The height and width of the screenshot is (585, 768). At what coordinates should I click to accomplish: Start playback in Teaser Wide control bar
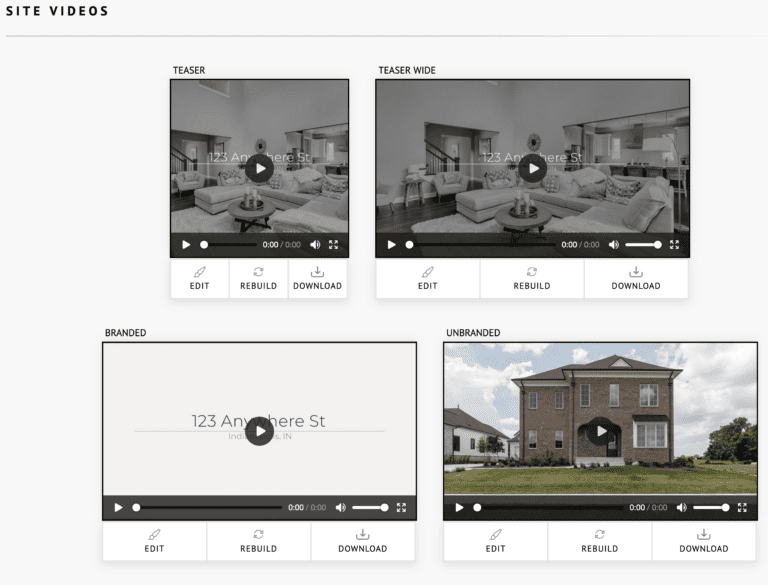point(391,245)
